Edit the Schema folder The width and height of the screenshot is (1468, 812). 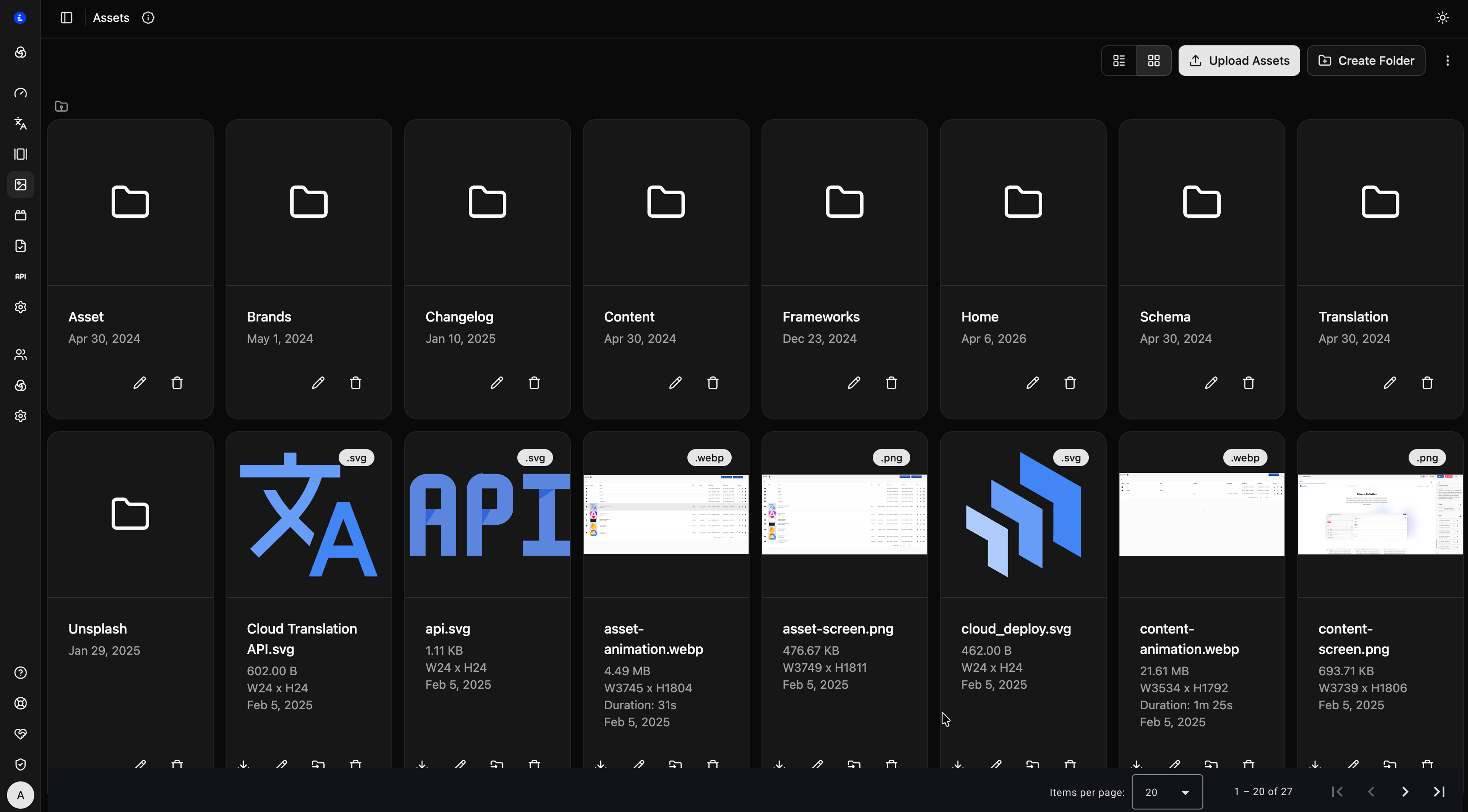1211,382
